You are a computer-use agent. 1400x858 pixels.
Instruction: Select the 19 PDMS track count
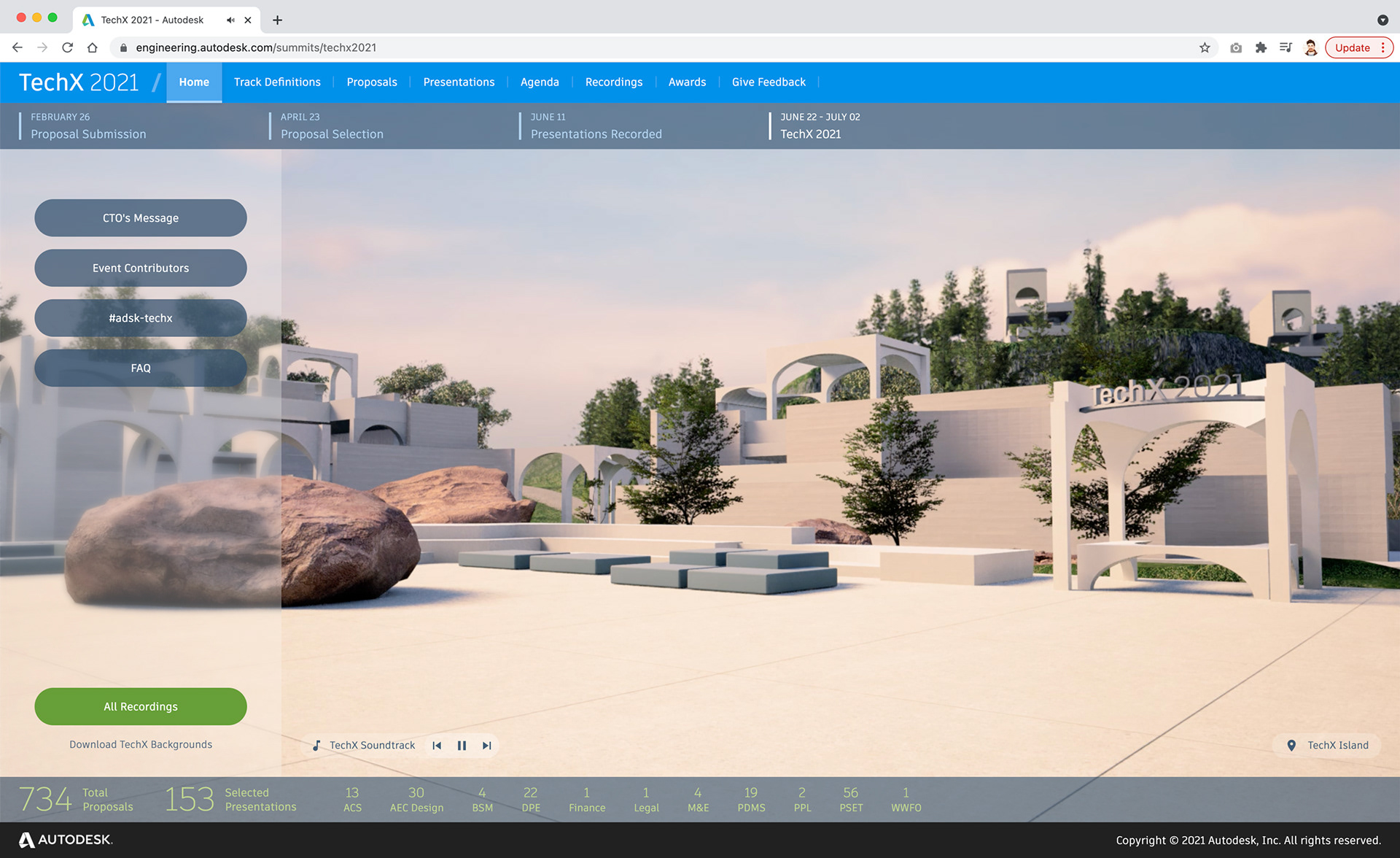(x=751, y=800)
